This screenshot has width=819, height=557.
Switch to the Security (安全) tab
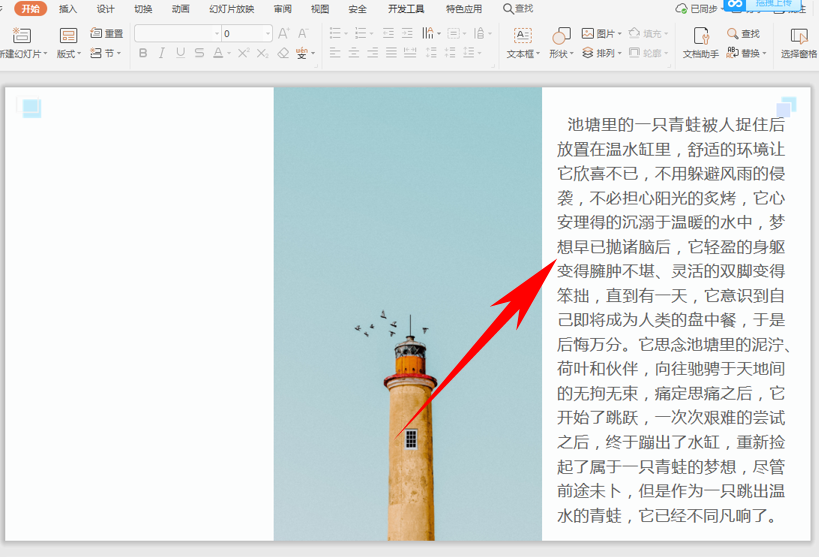358,9
